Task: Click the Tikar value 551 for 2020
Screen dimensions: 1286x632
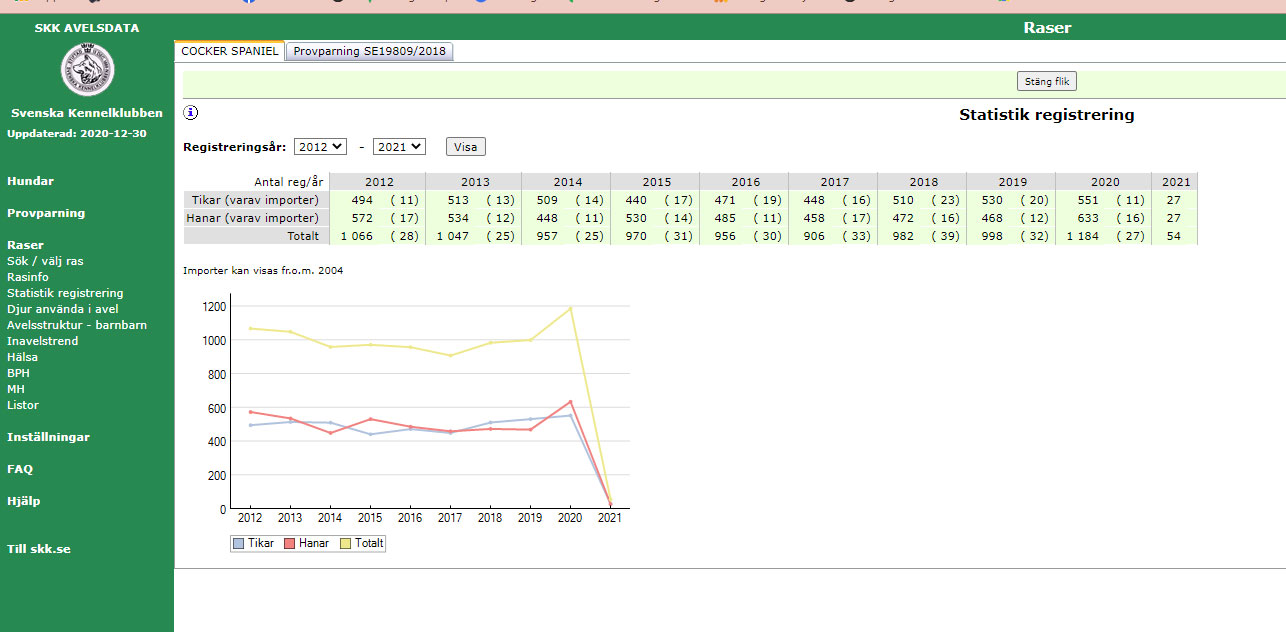Action: click(x=1087, y=200)
